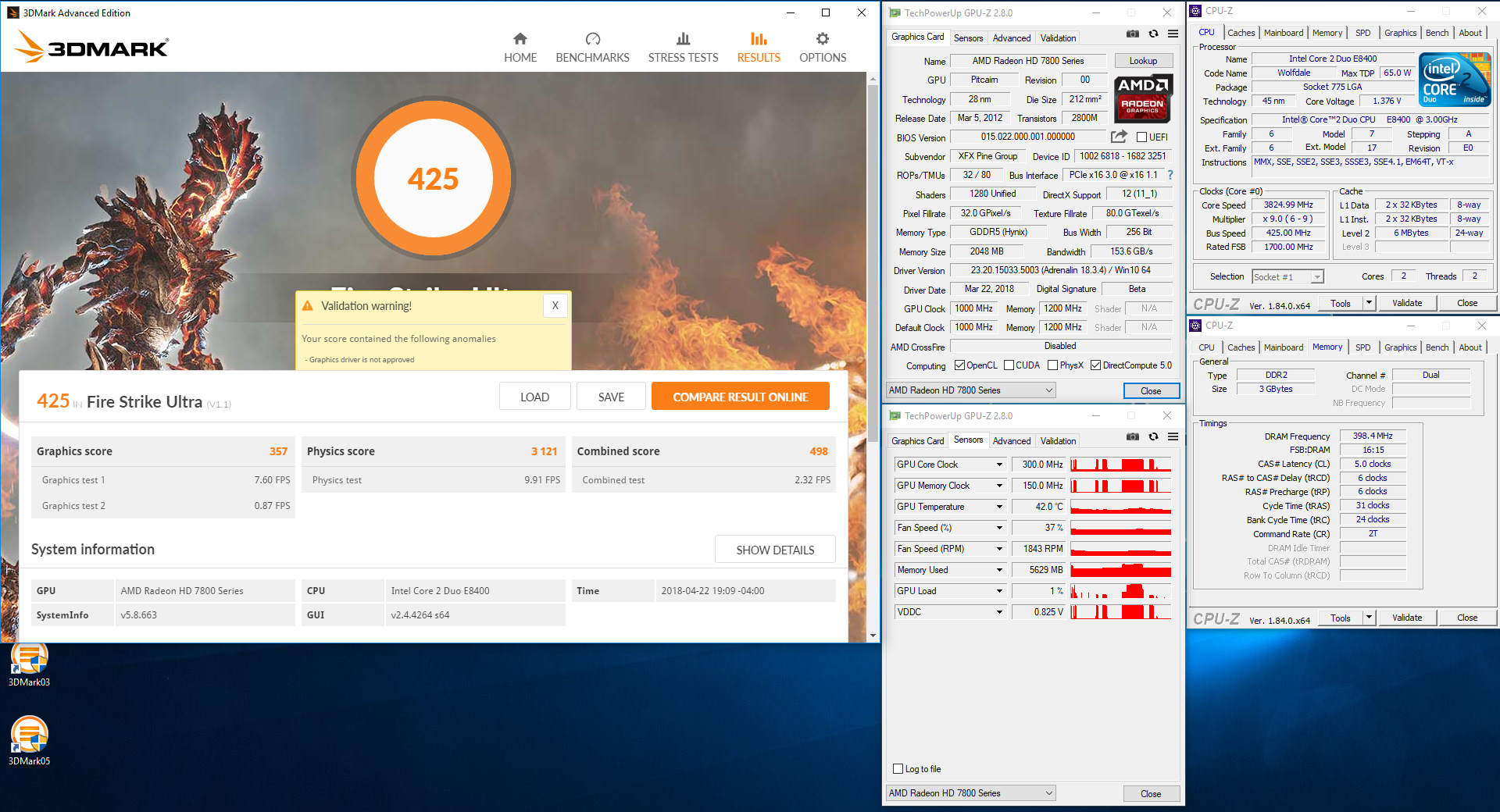The height and width of the screenshot is (812, 1500).
Task: Open 3DMark OPTIONS gear
Action: pos(823,48)
